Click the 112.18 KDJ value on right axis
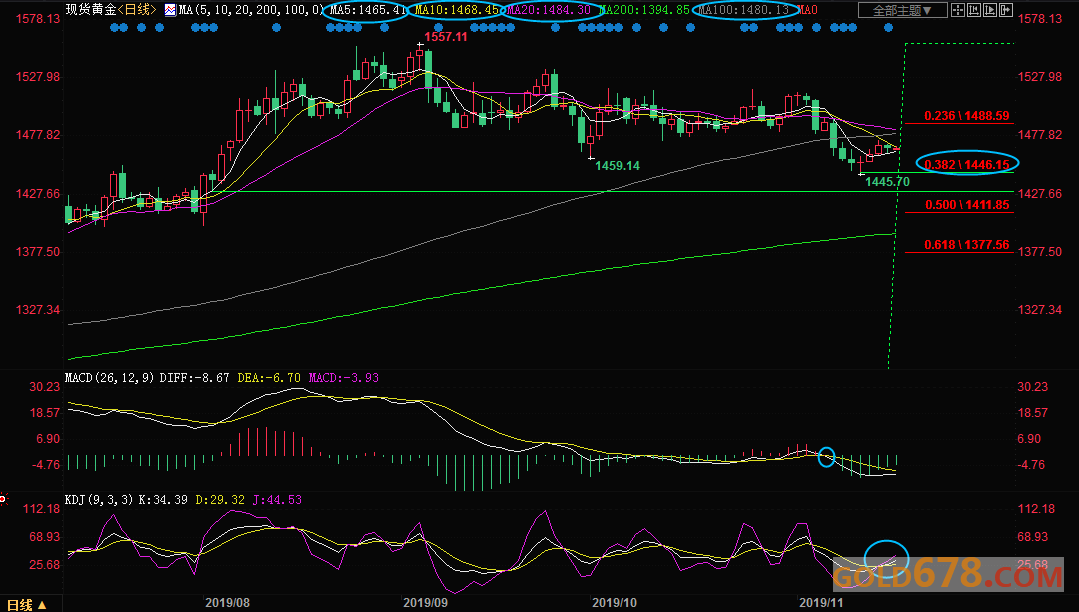 [x=1036, y=509]
